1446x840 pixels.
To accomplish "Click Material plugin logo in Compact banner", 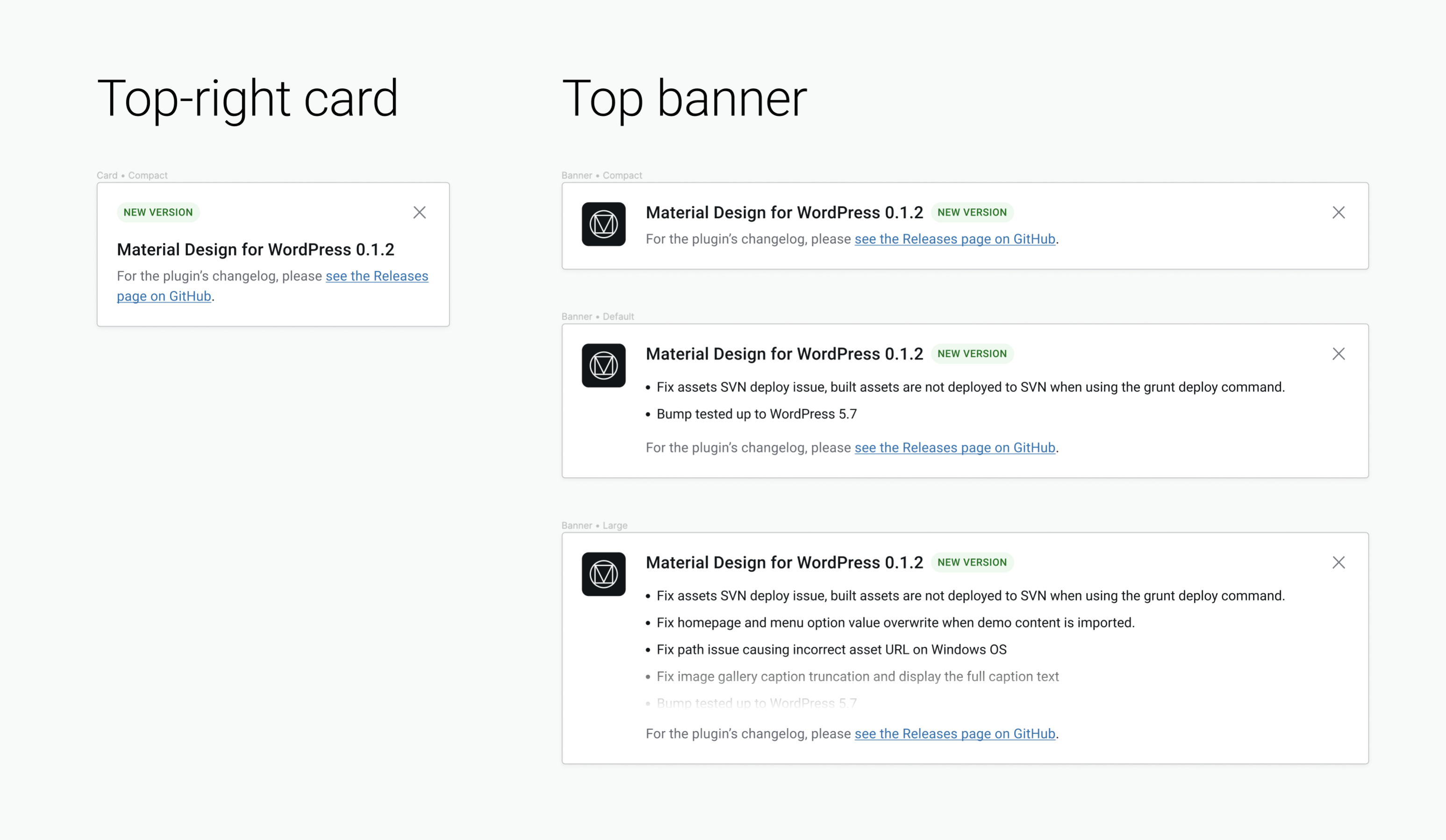I will point(603,224).
